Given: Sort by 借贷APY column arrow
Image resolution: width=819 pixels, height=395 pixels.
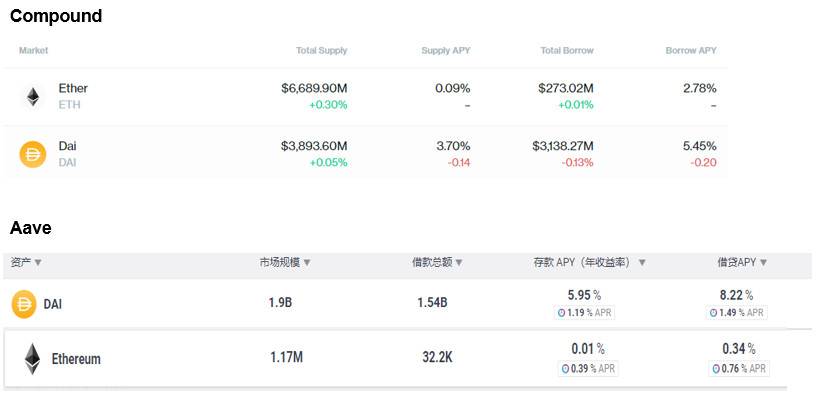Looking at the screenshot, I should coord(763,263).
